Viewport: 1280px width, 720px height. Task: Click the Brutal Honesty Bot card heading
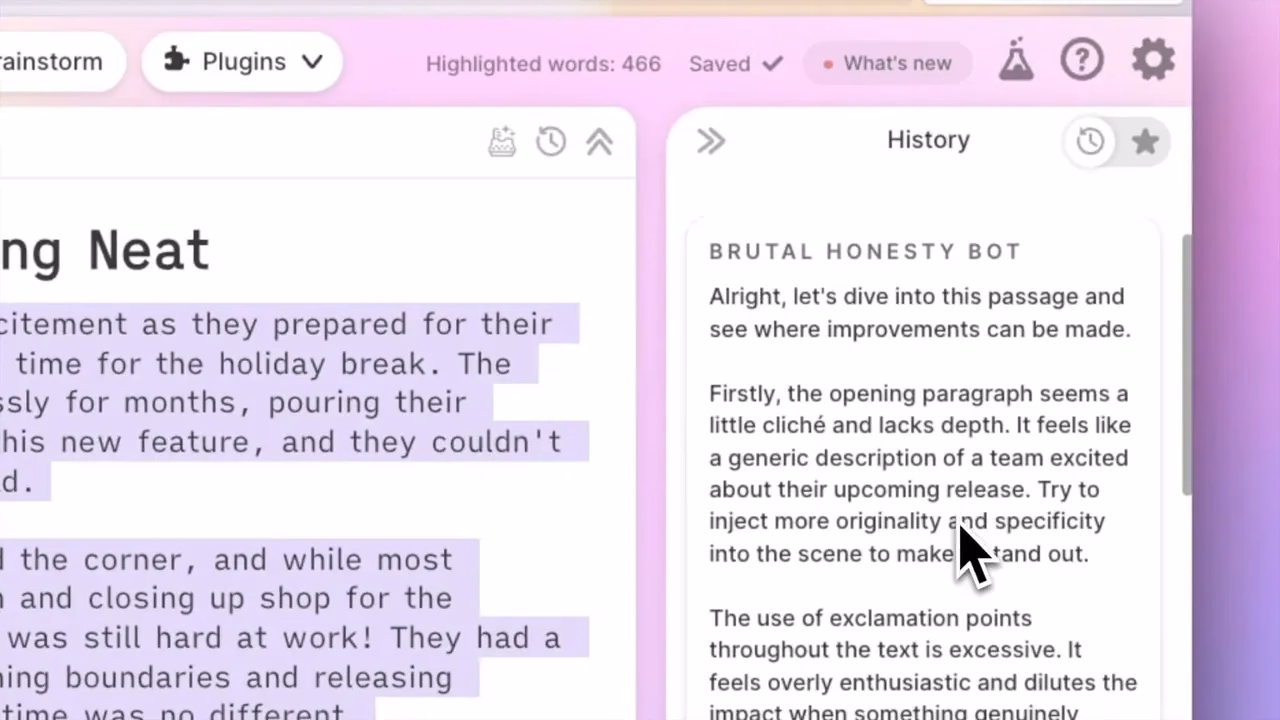pyautogui.click(x=865, y=252)
